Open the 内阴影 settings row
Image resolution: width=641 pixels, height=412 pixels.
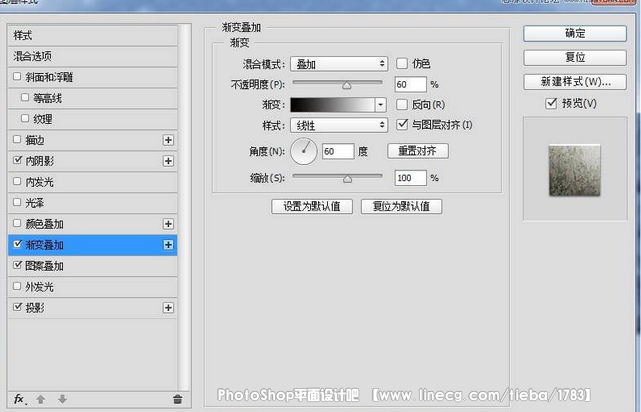(93, 161)
